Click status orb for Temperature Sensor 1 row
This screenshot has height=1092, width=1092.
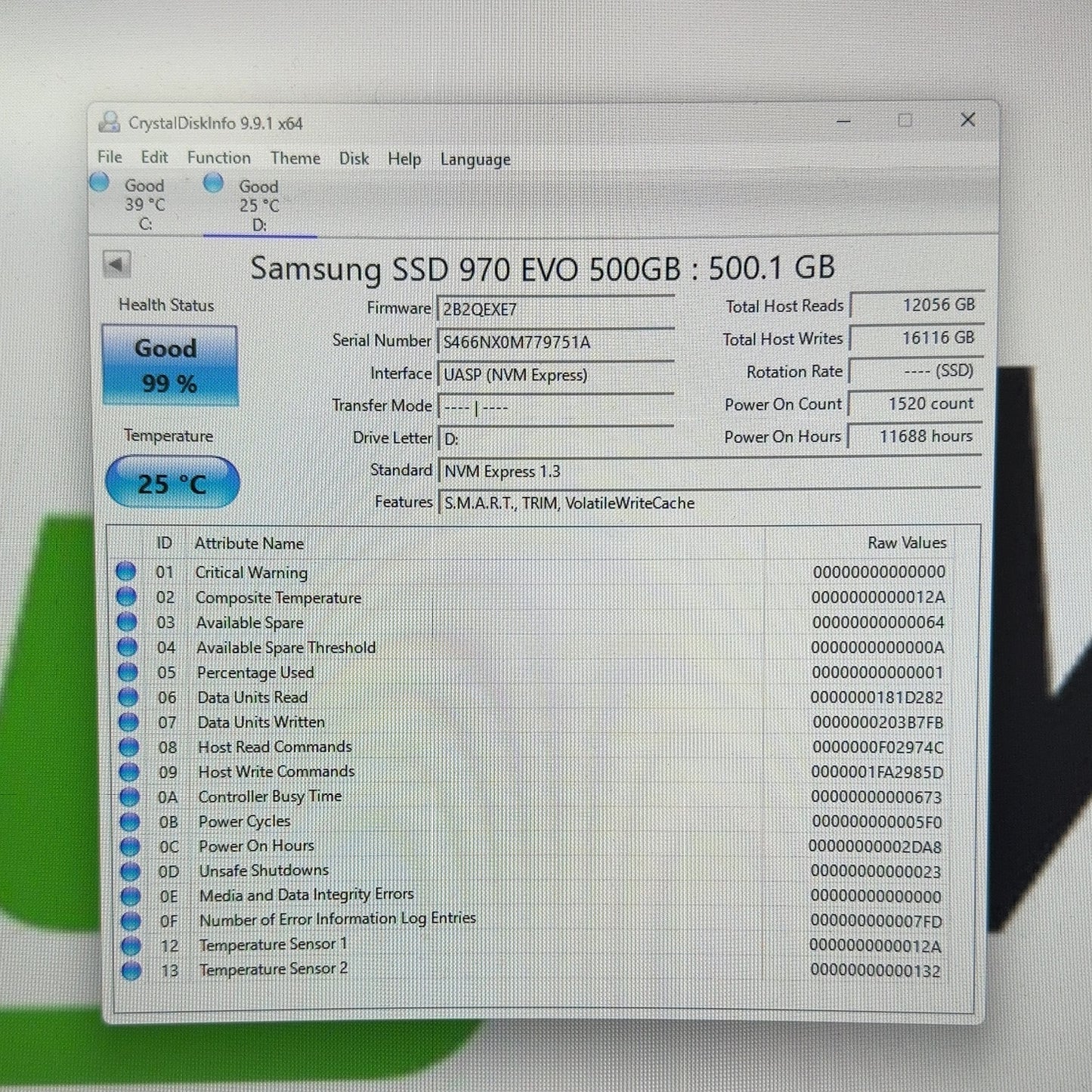coord(131,945)
